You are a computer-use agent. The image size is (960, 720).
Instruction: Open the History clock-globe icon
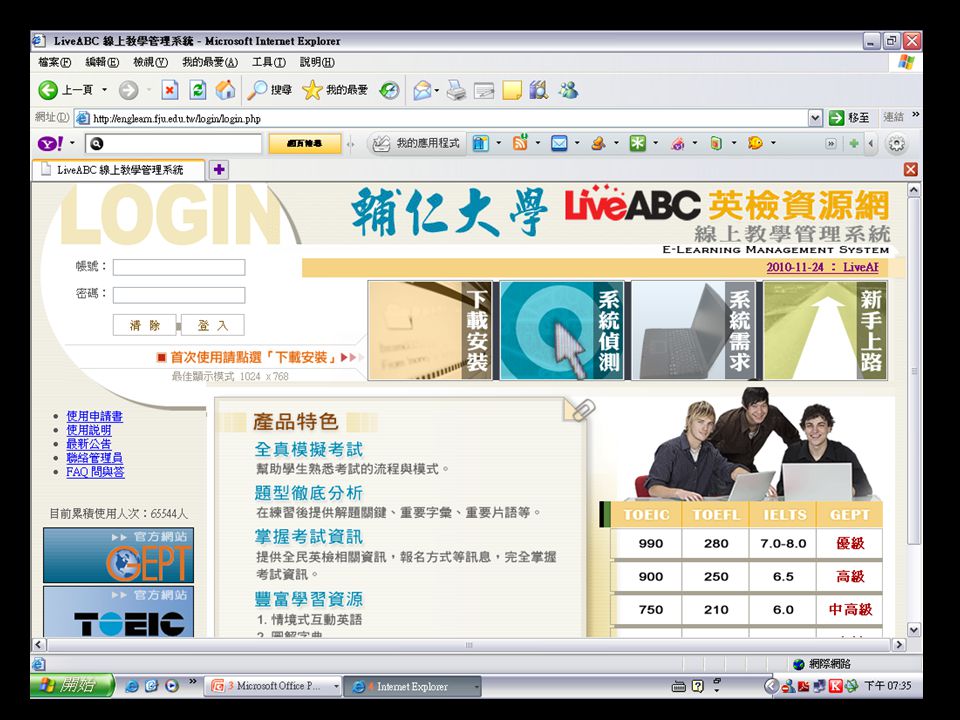tap(389, 91)
